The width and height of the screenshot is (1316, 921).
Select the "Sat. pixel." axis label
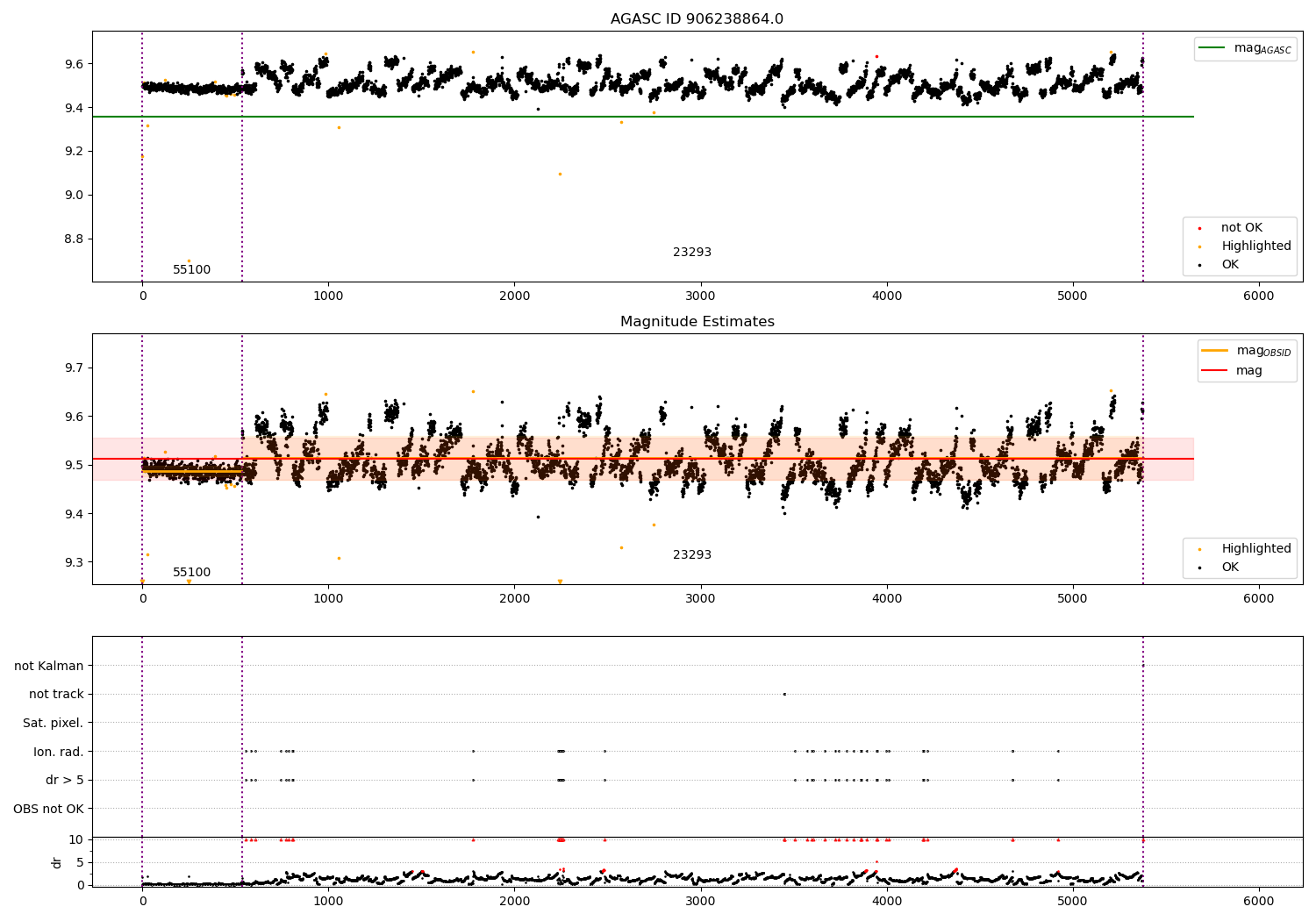click(54, 724)
